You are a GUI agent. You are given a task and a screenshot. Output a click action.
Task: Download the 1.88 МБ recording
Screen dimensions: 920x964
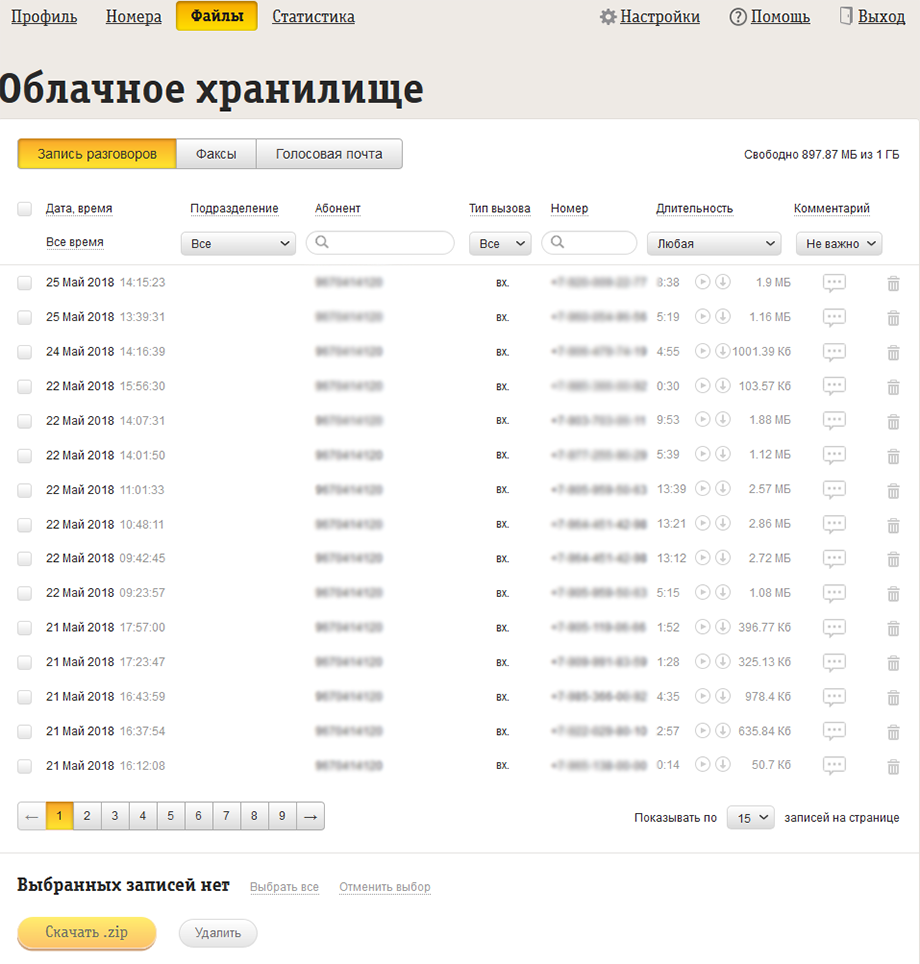coord(723,419)
